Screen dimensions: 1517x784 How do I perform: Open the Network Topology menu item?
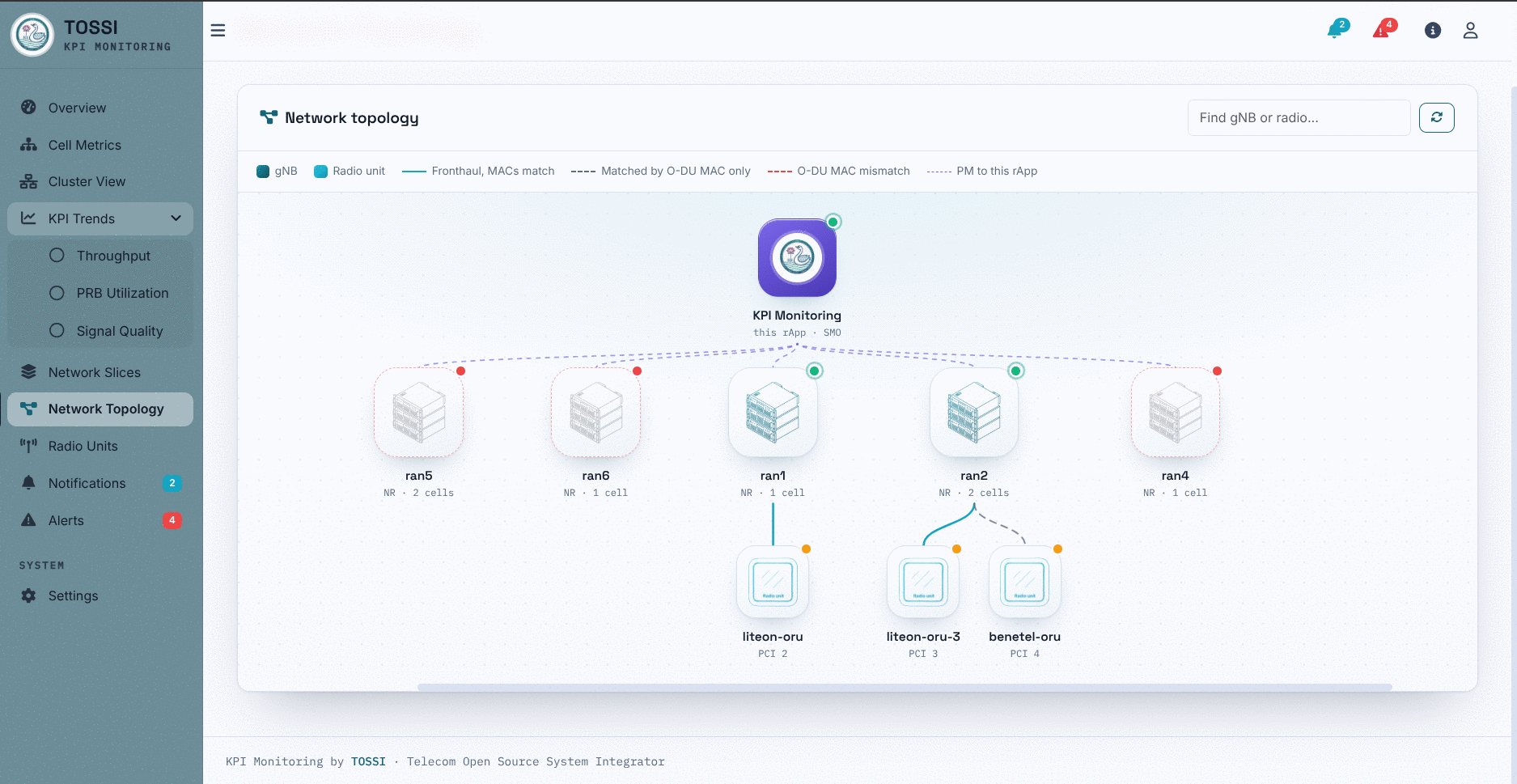pos(100,409)
